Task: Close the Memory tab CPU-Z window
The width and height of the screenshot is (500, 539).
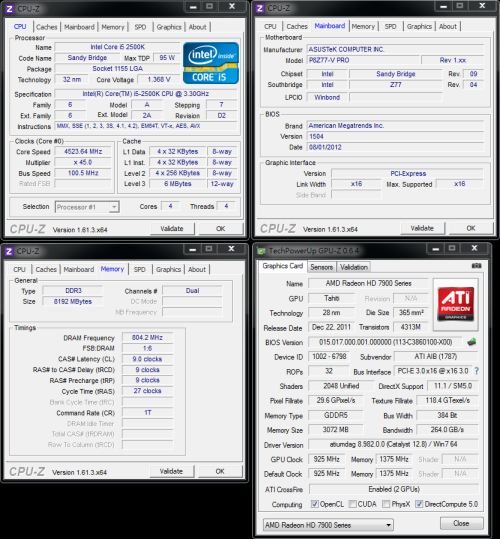Action: [232, 249]
